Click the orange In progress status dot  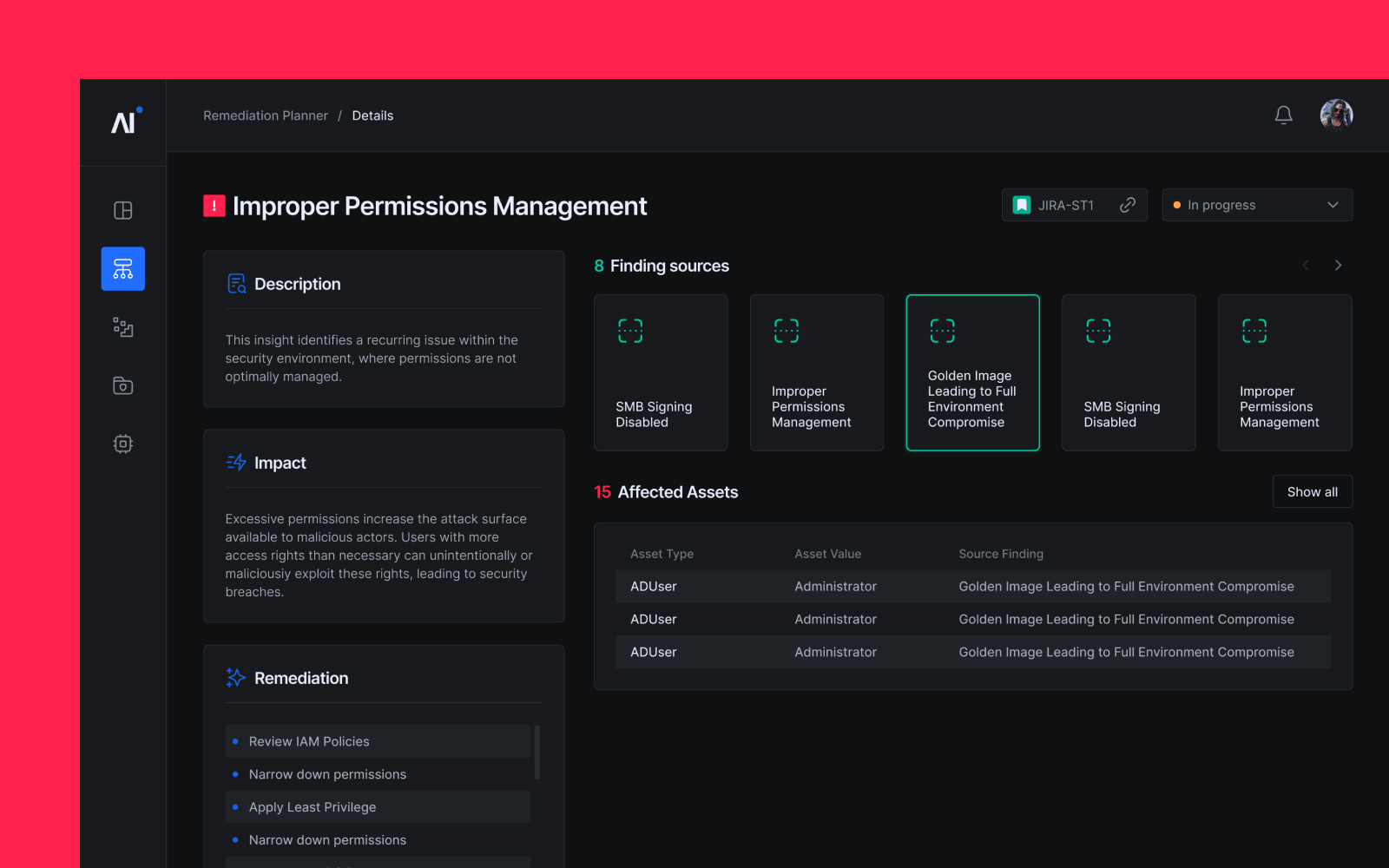coord(1177,206)
